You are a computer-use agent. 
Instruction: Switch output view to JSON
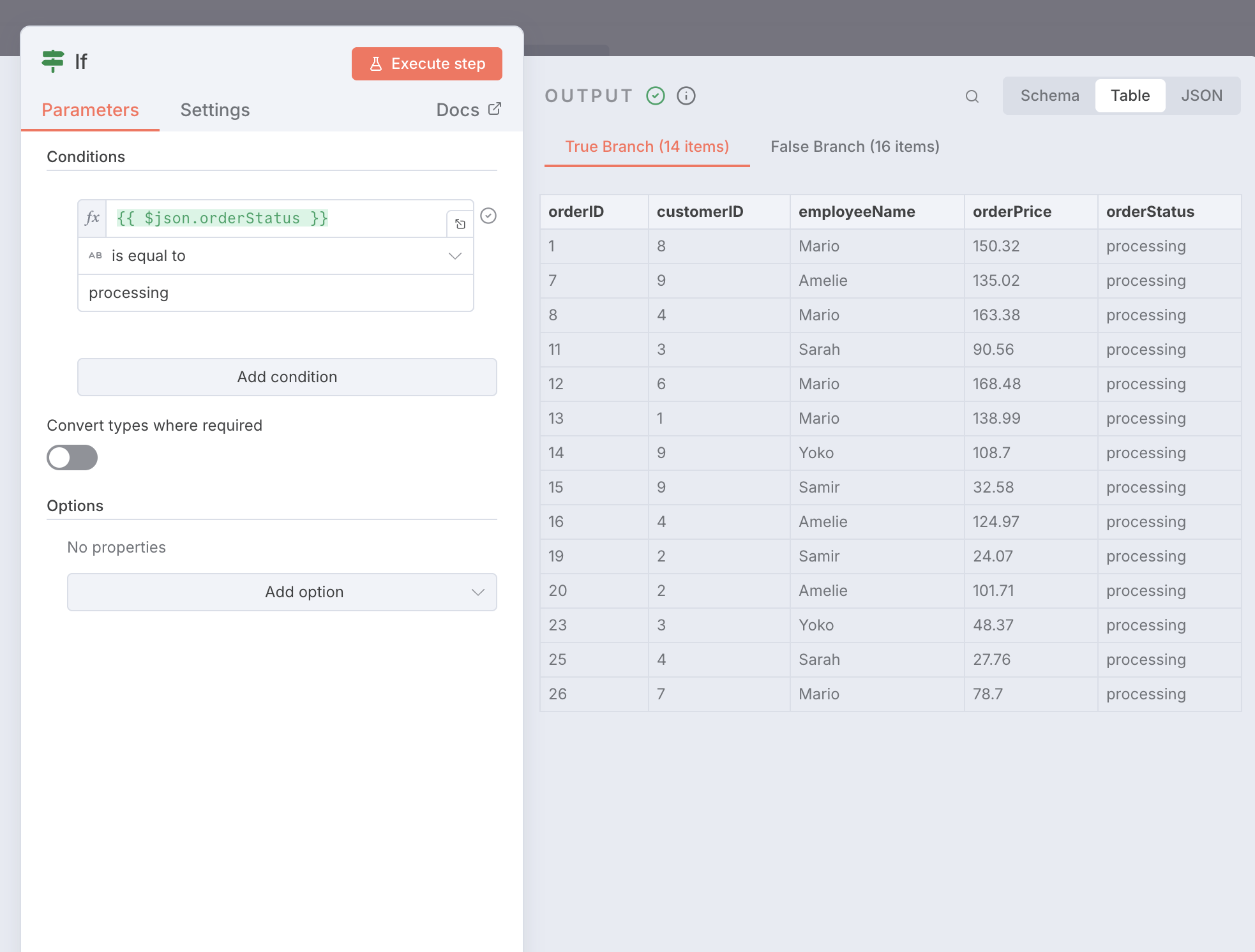tap(1202, 96)
